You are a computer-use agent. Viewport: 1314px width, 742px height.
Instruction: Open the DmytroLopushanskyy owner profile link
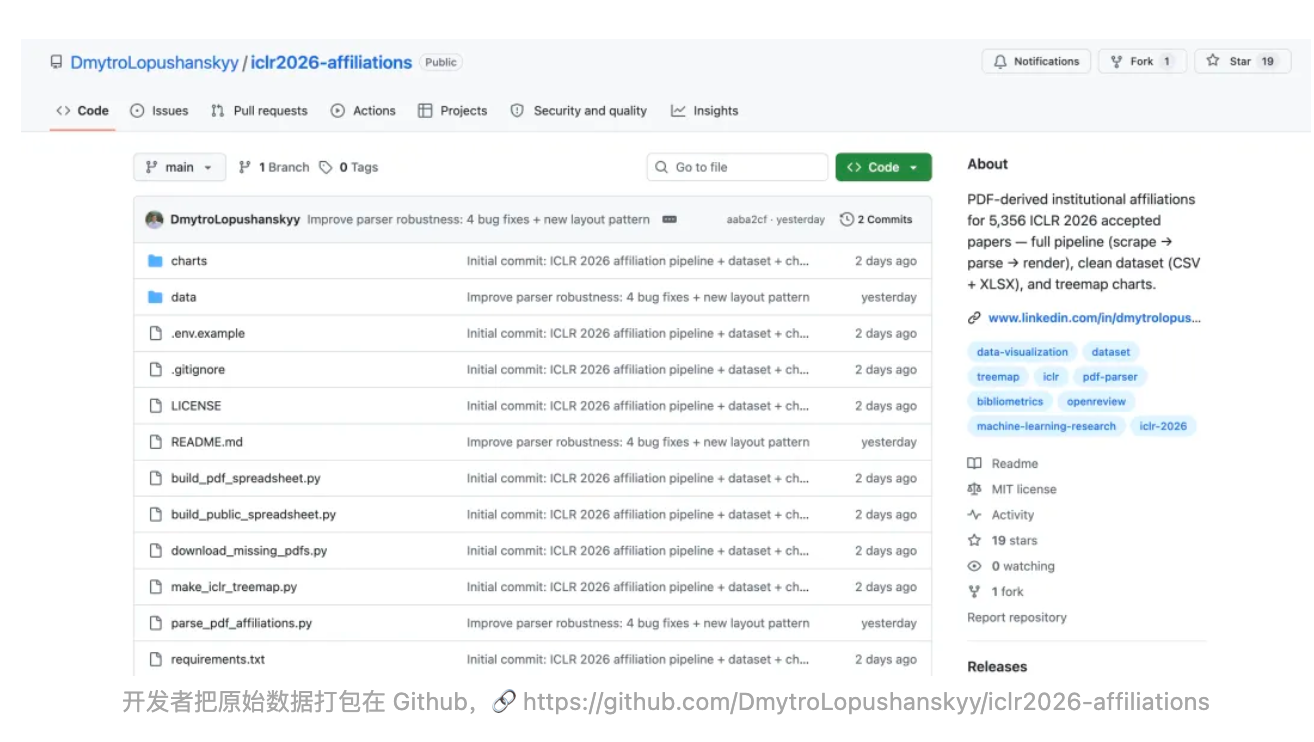click(154, 62)
